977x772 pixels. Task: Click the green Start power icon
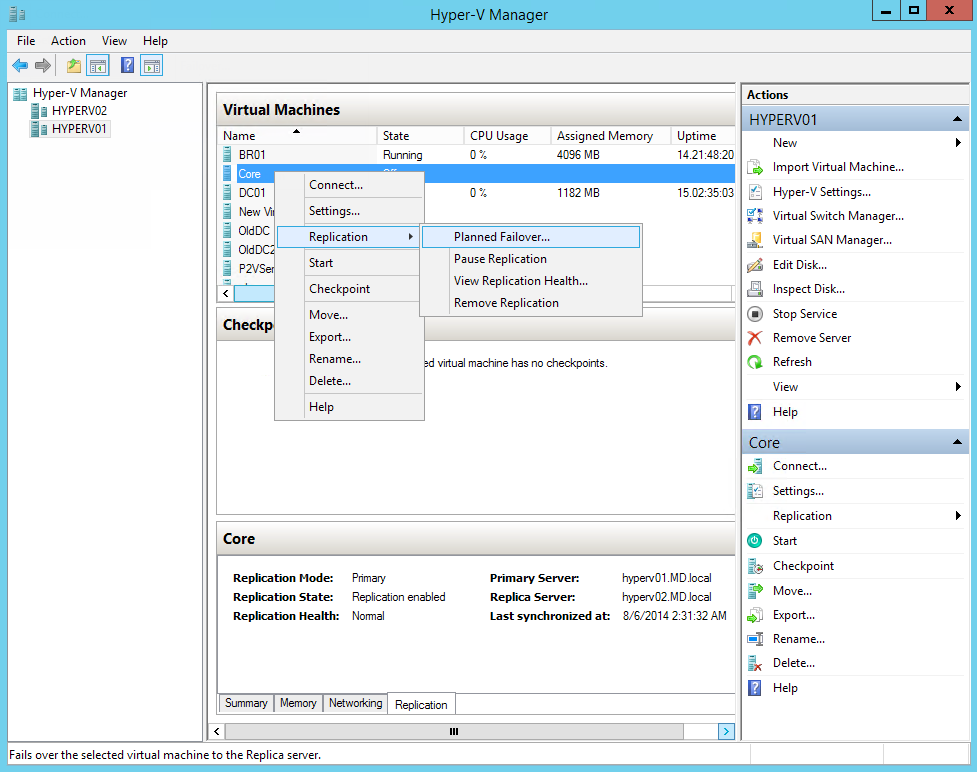pyautogui.click(x=755, y=541)
